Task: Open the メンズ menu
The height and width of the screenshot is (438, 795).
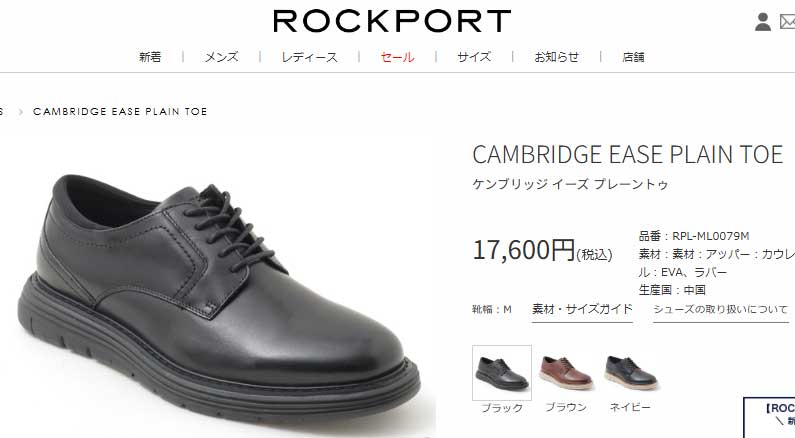Action: point(221,57)
